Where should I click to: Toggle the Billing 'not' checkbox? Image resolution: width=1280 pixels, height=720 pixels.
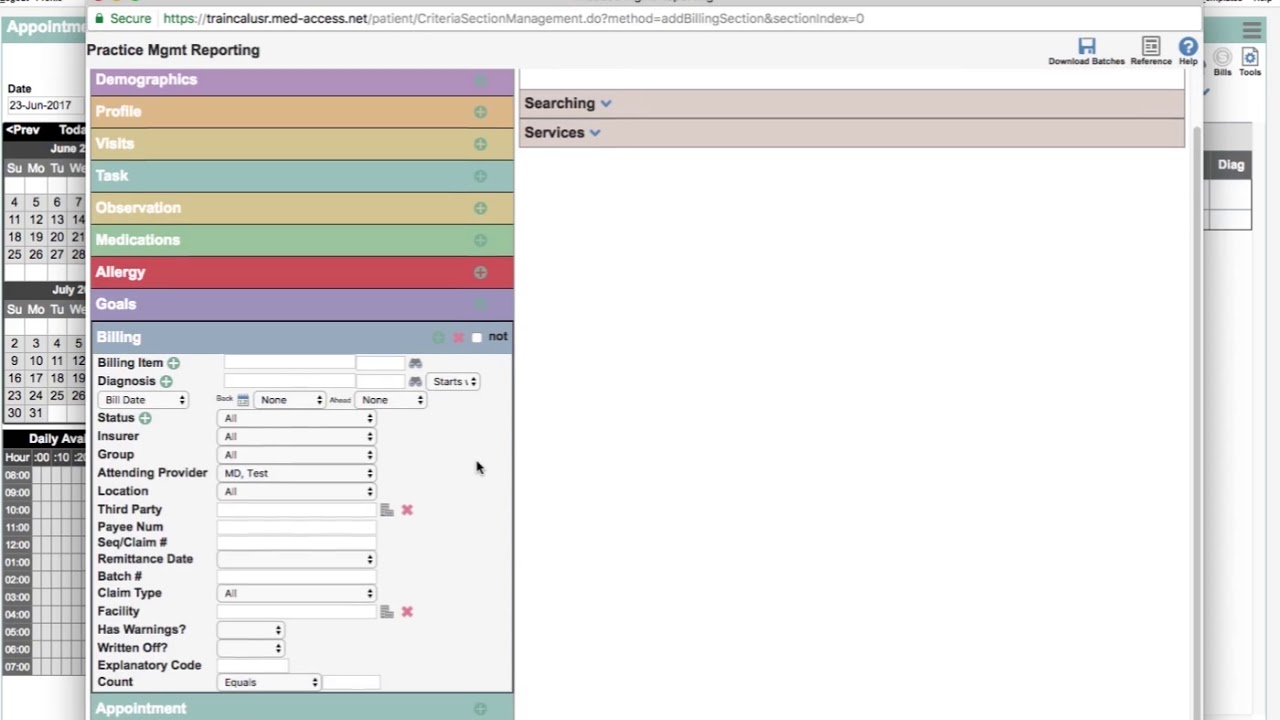(x=476, y=338)
